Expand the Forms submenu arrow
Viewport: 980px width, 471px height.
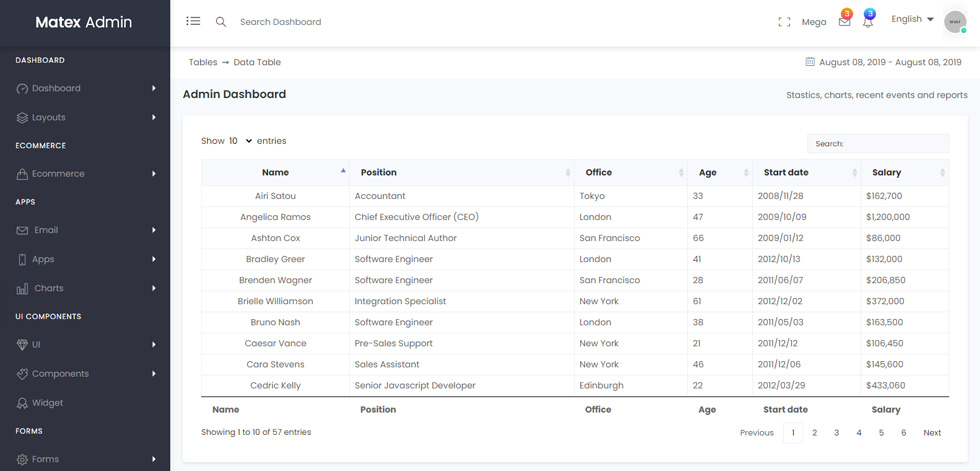point(154,459)
